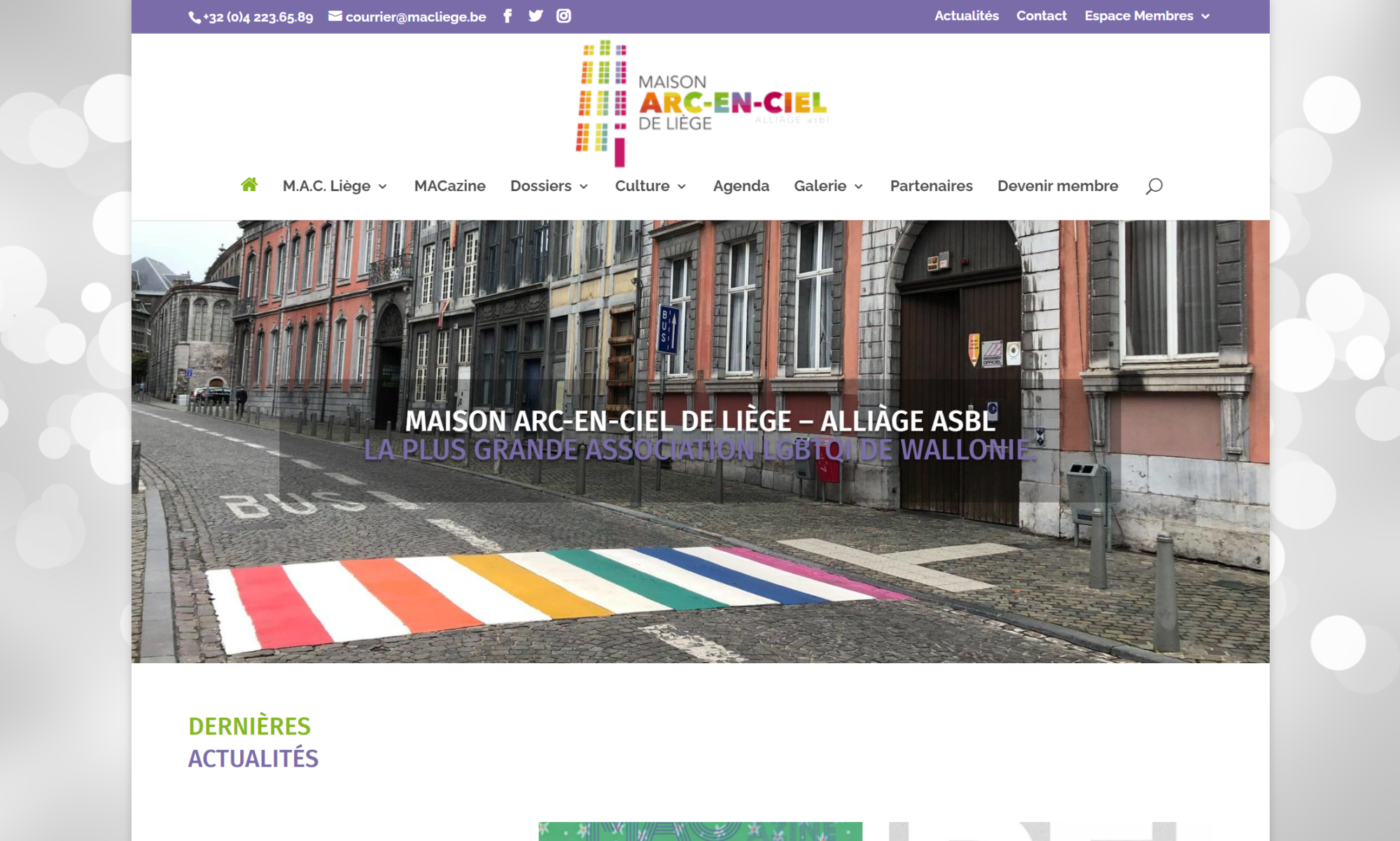1400x841 pixels.
Task: Open Actualités in the top bar
Action: [x=967, y=16]
